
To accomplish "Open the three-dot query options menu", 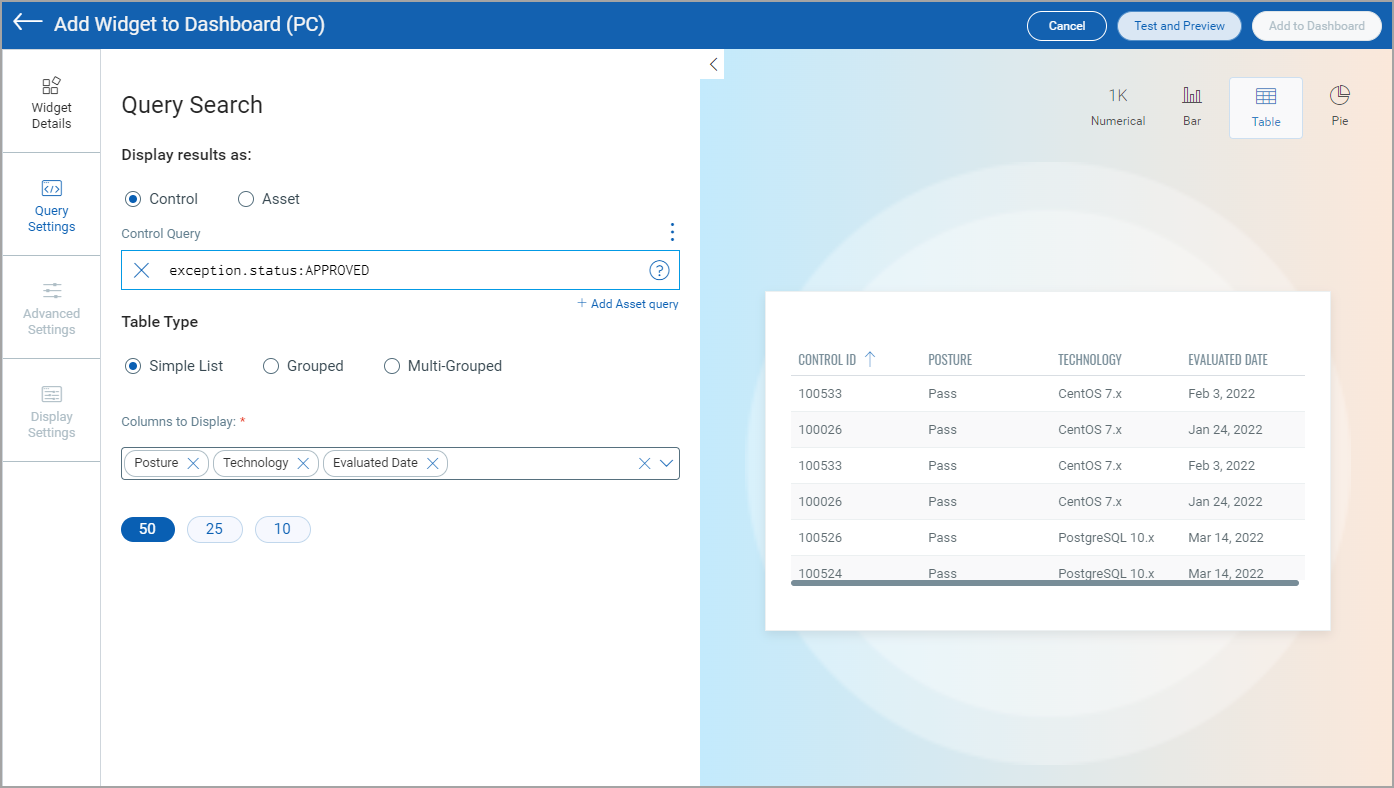I will (672, 232).
